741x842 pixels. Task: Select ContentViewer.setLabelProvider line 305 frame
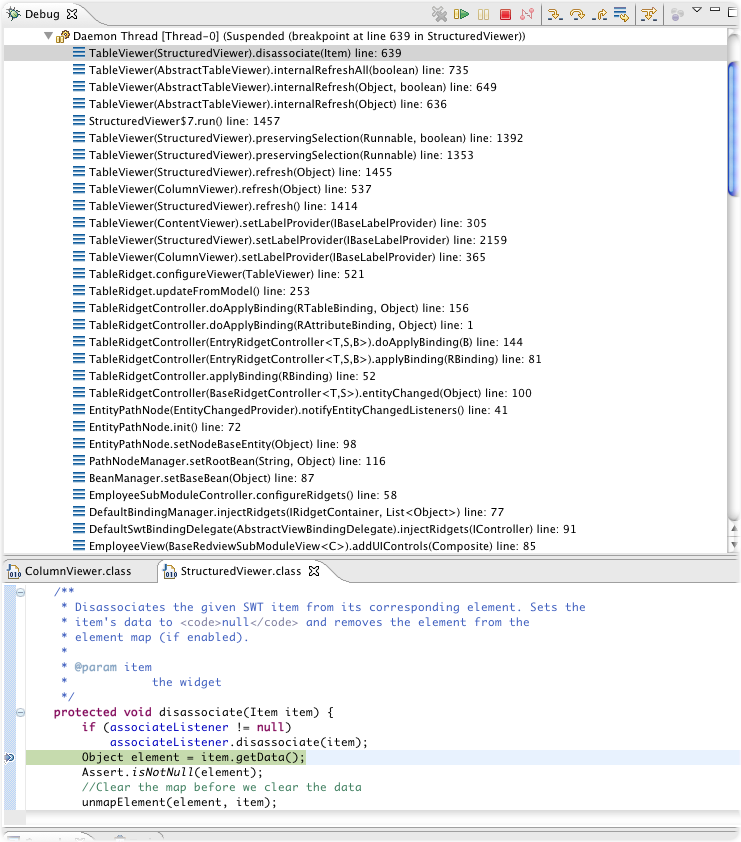click(x=288, y=223)
